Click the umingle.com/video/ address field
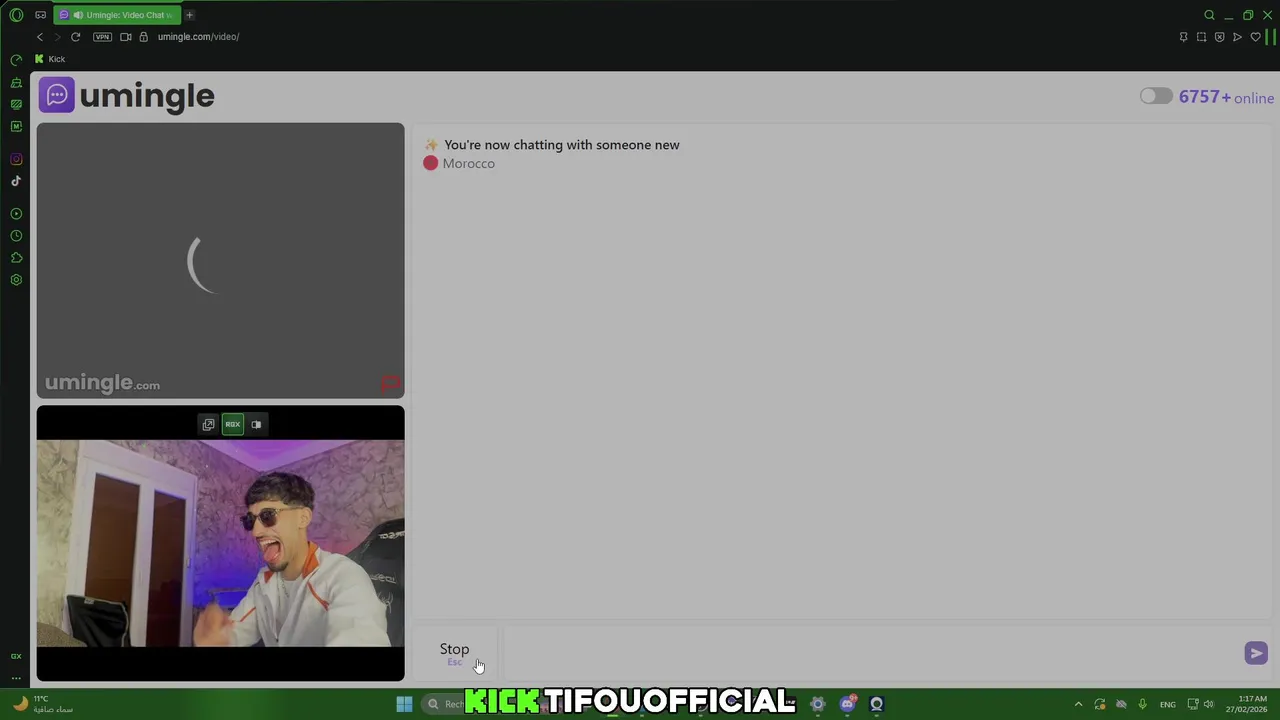This screenshot has width=1280, height=720. pyautogui.click(x=198, y=37)
